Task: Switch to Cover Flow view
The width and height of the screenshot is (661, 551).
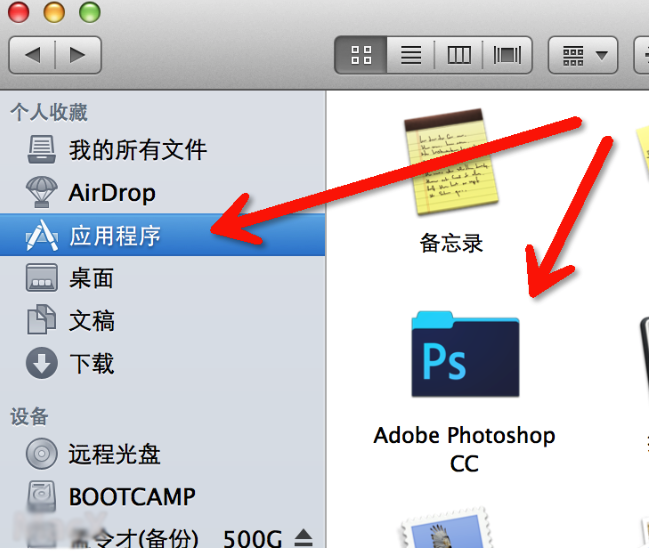Action: [x=507, y=55]
